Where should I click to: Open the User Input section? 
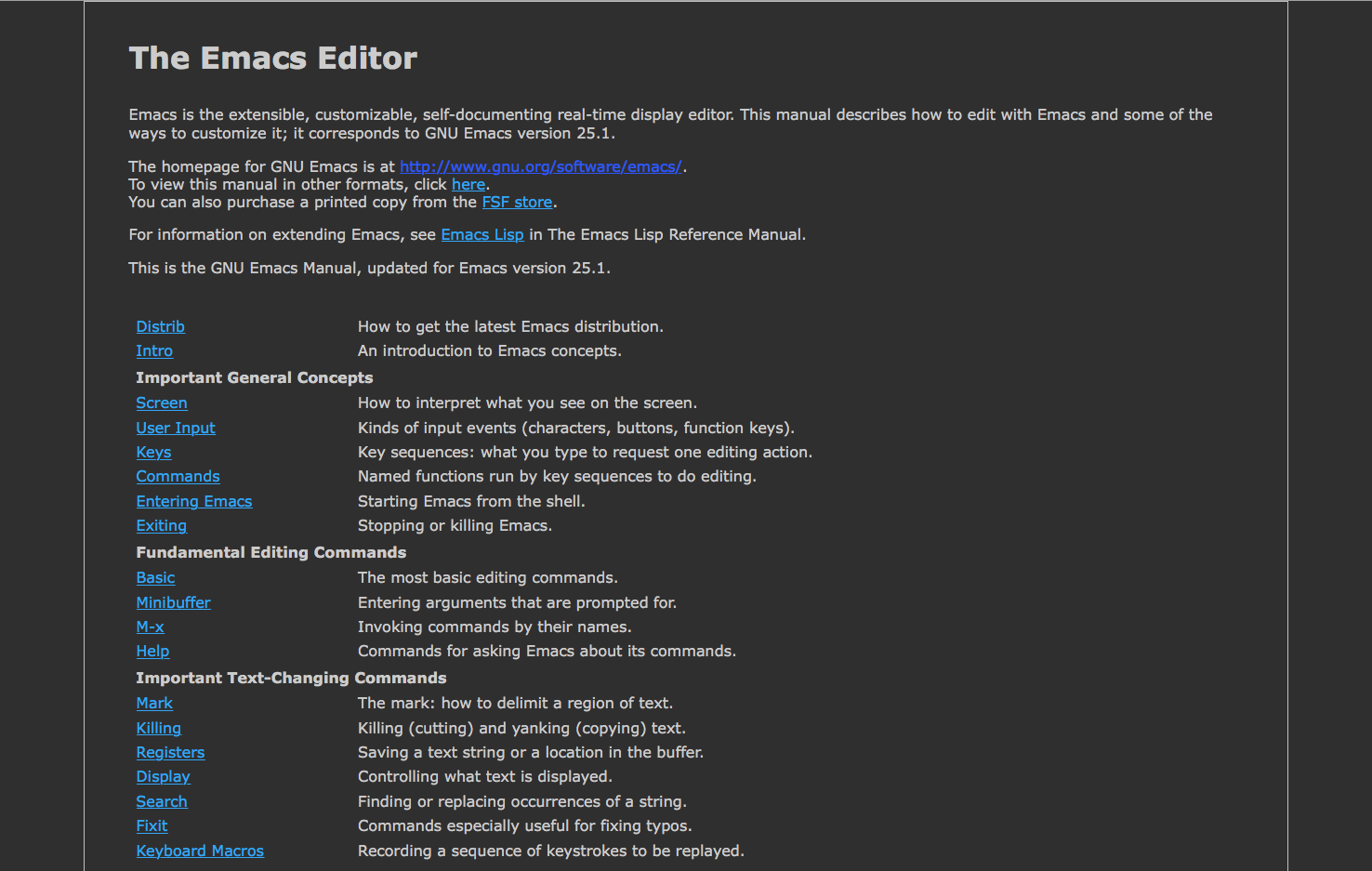click(176, 428)
